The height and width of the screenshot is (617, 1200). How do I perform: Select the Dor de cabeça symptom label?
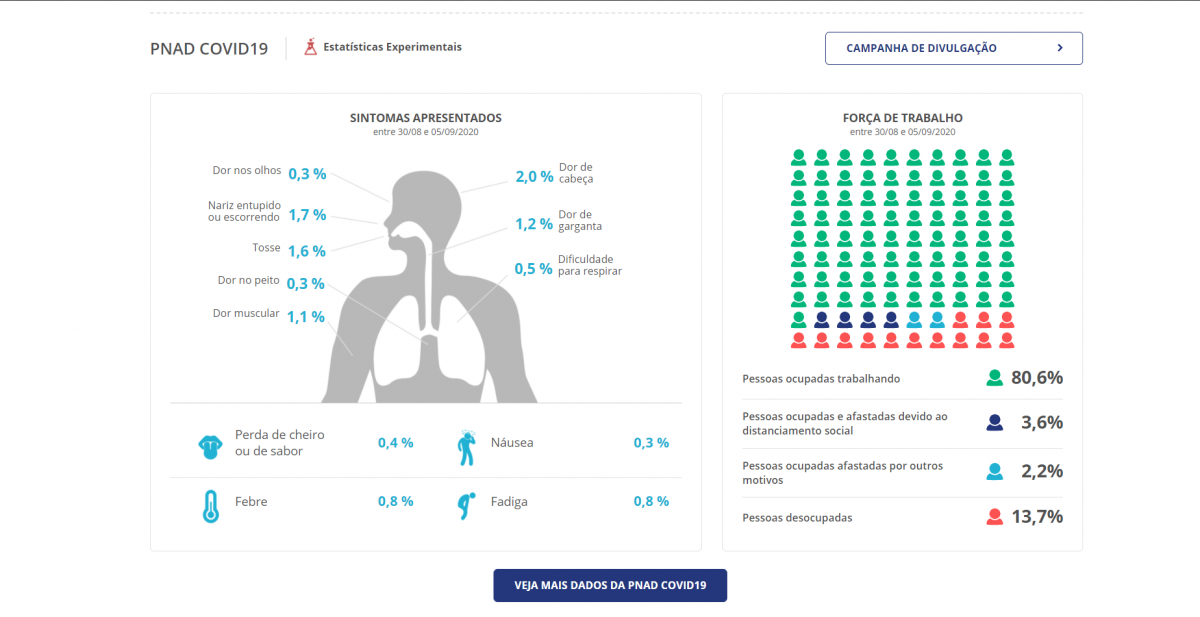click(576, 173)
